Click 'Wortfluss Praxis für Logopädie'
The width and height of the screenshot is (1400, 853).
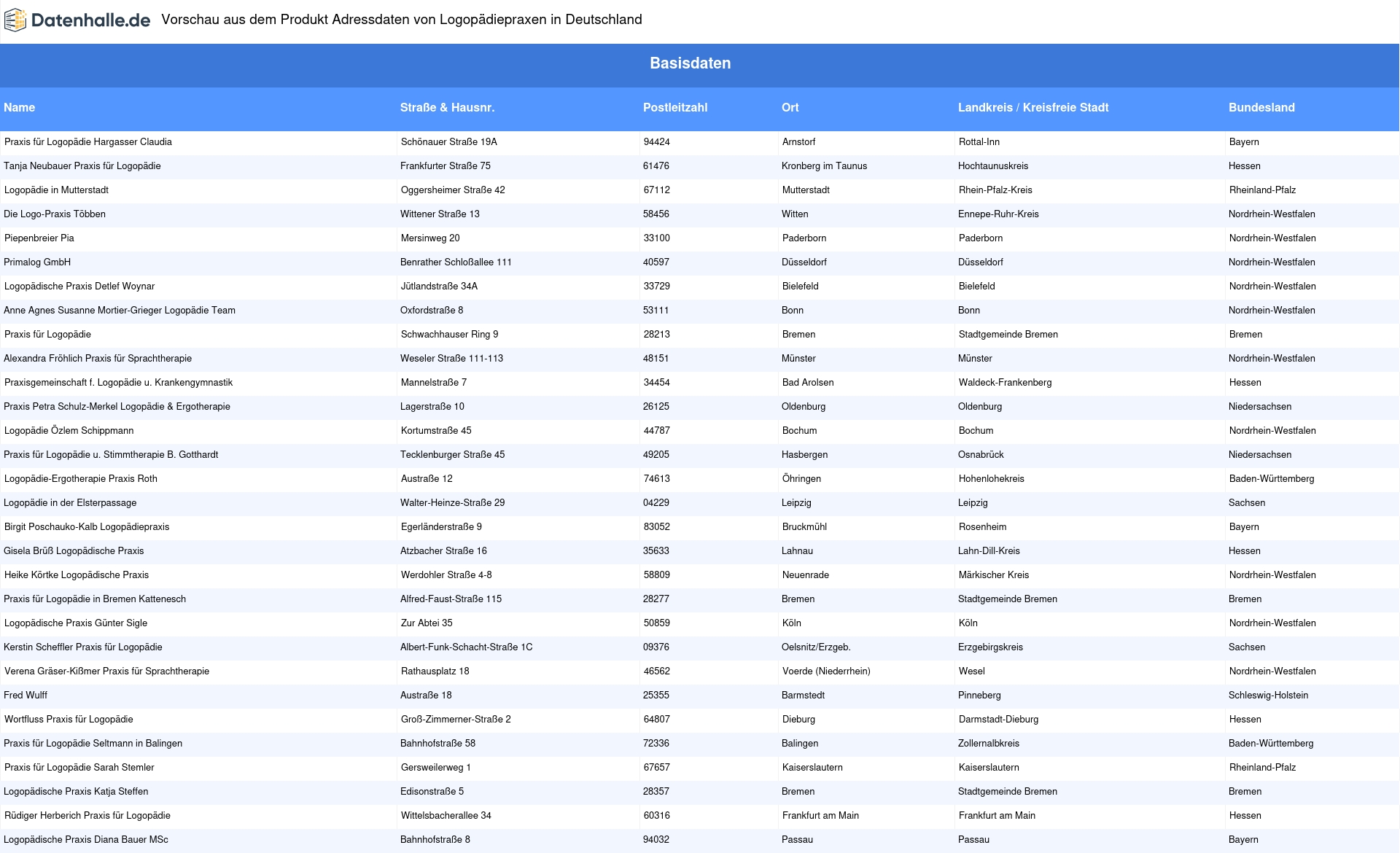click(x=69, y=719)
